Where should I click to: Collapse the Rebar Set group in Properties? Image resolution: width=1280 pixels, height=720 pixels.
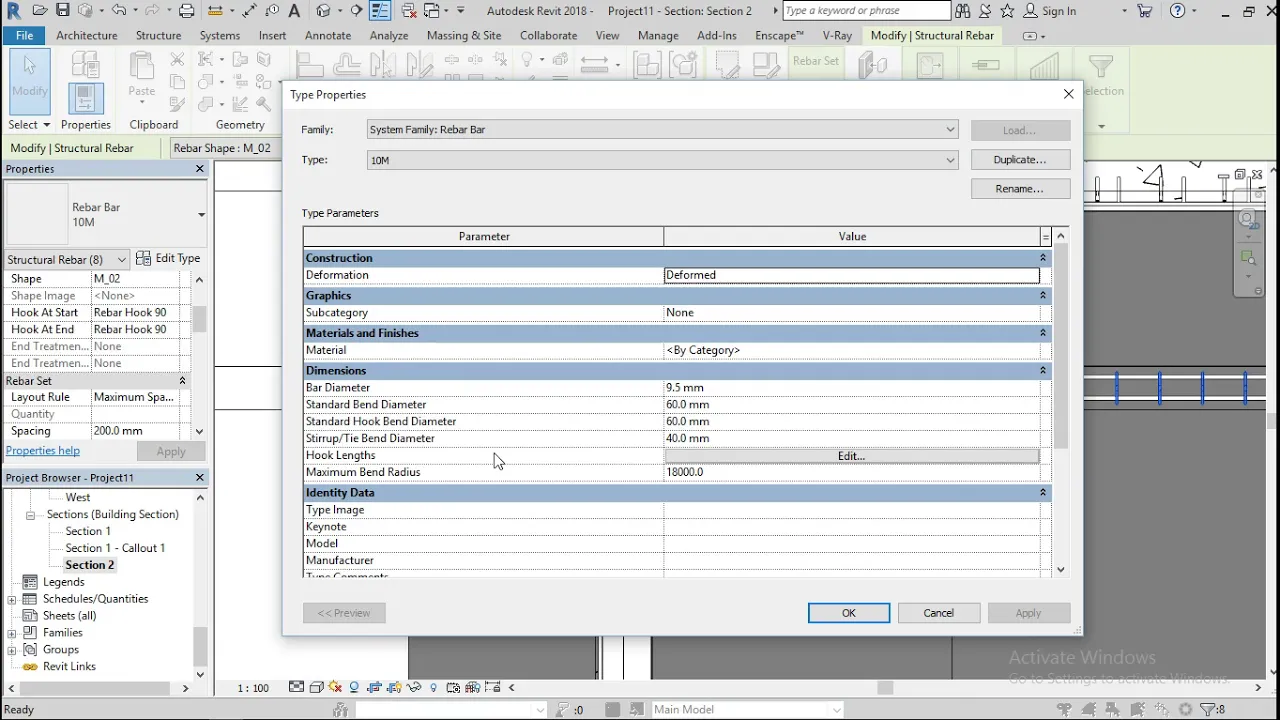[x=183, y=381]
